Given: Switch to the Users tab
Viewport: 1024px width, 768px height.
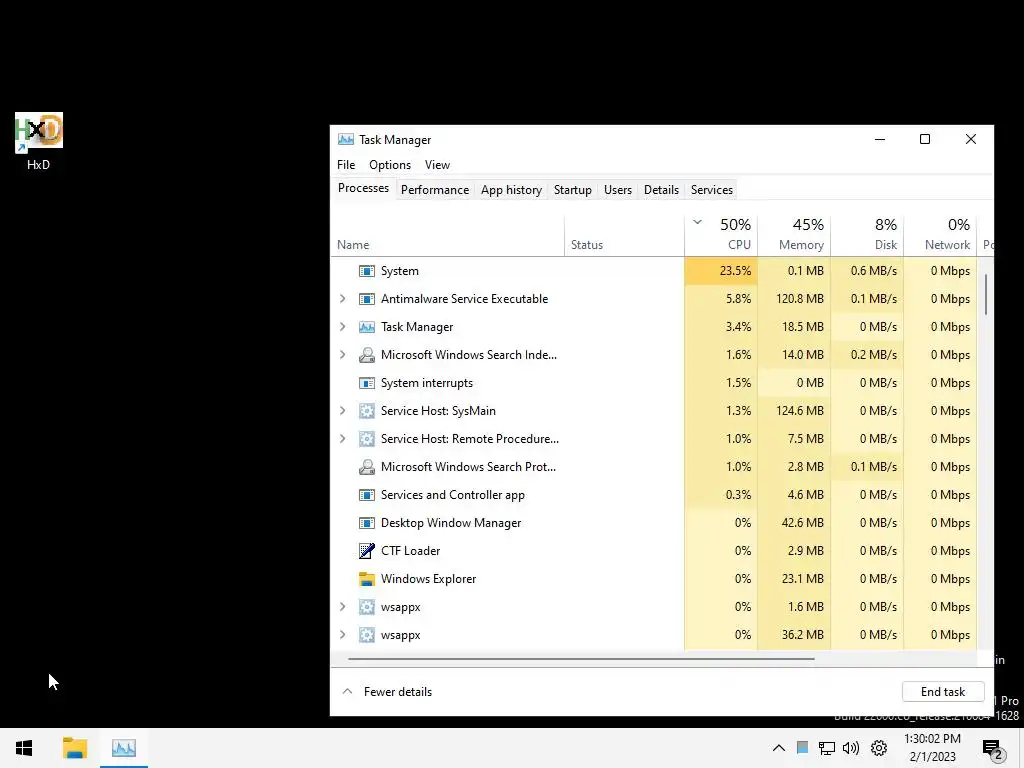Looking at the screenshot, I should (x=618, y=190).
